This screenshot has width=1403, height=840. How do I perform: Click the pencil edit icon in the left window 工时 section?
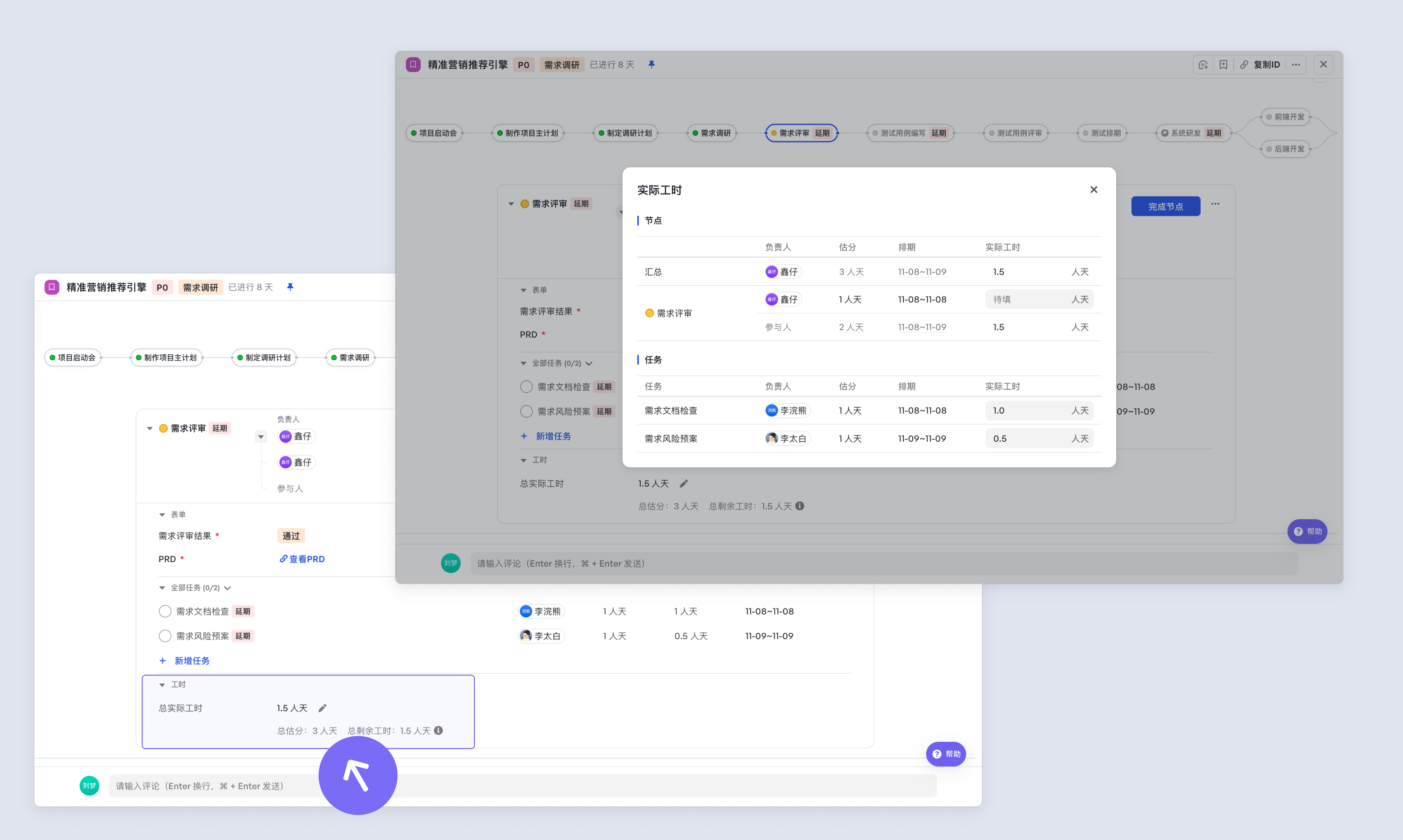coord(323,708)
